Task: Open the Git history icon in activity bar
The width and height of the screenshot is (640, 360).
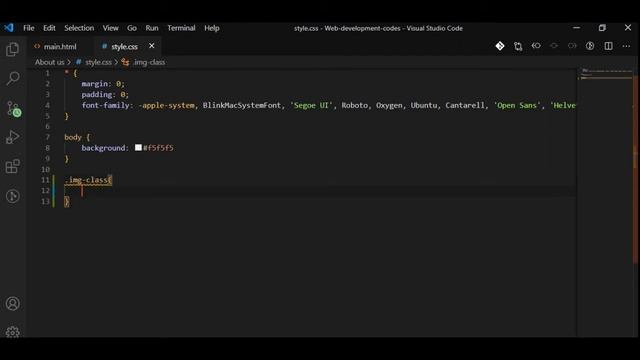Action: click(13, 196)
